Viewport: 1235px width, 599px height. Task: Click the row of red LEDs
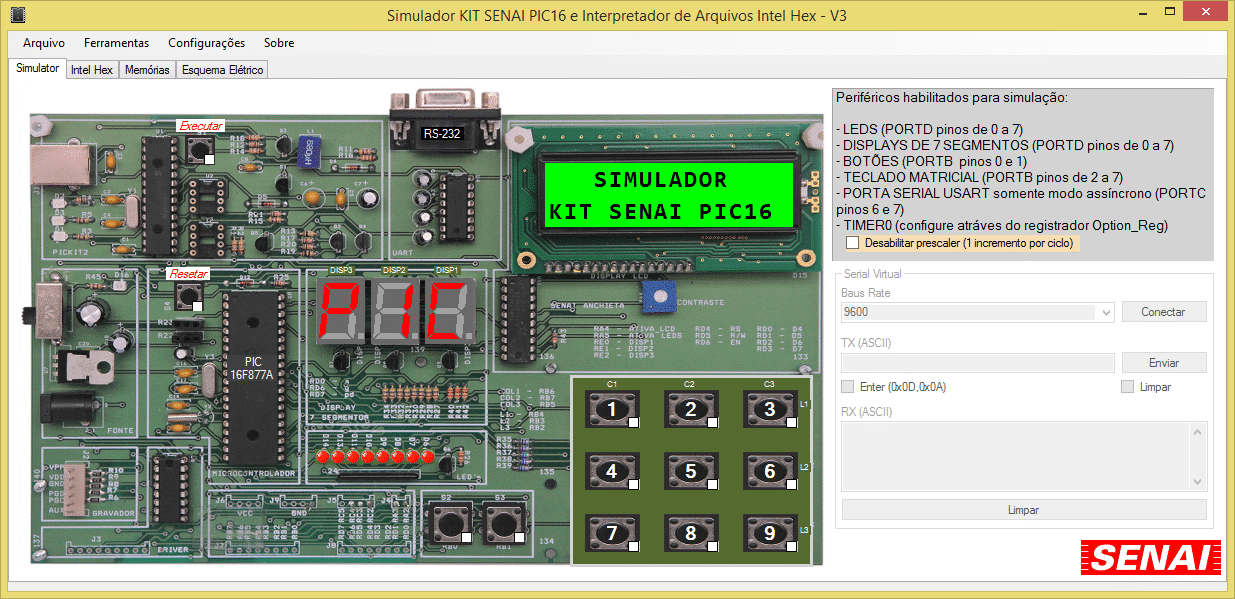pyautogui.click(x=377, y=458)
